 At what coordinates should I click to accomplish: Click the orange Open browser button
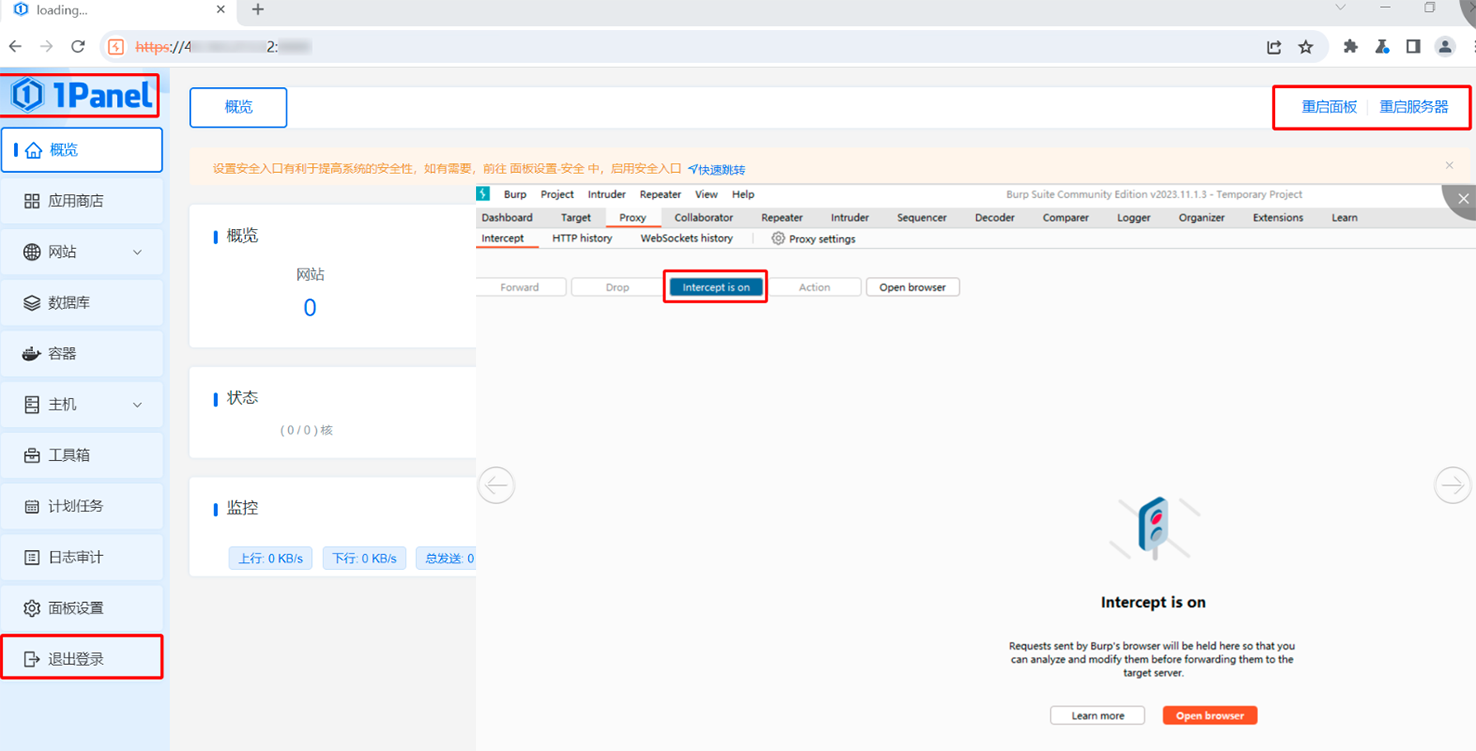point(1210,716)
